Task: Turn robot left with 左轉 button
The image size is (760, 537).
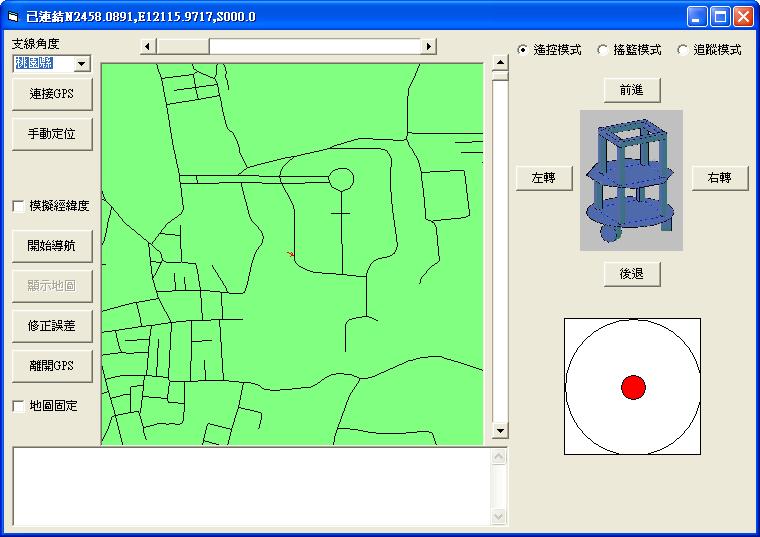Action: pos(544,178)
